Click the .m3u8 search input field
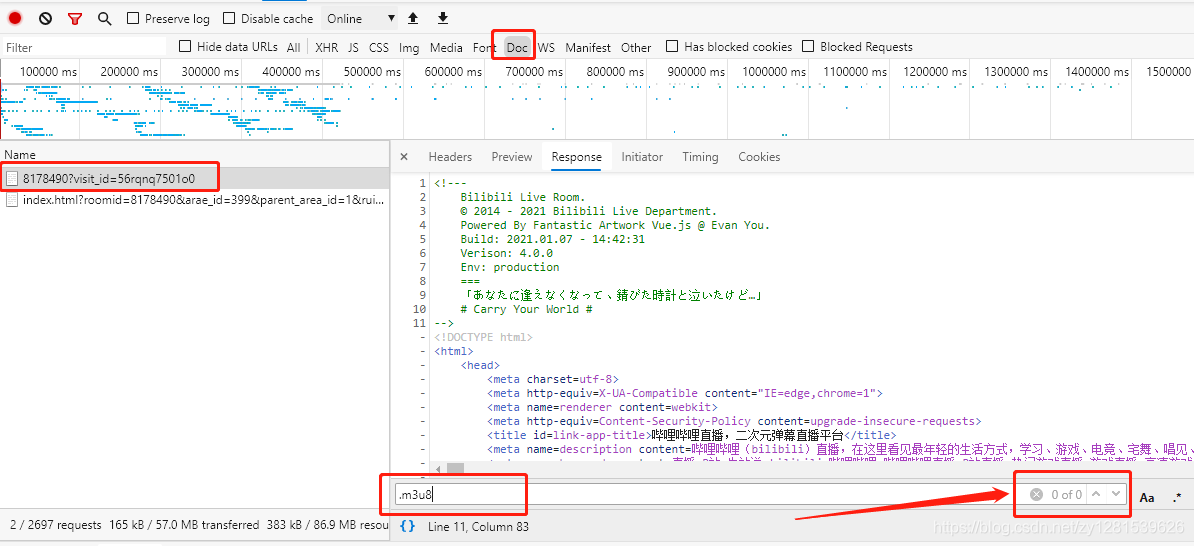This screenshot has width=1194, height=546. tap(704, 495)
